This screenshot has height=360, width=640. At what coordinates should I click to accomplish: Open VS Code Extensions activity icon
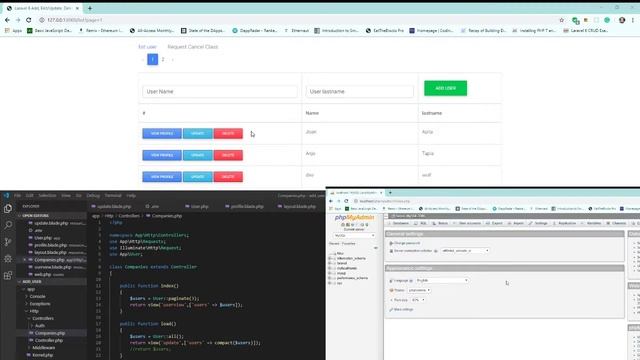[8, 276]
